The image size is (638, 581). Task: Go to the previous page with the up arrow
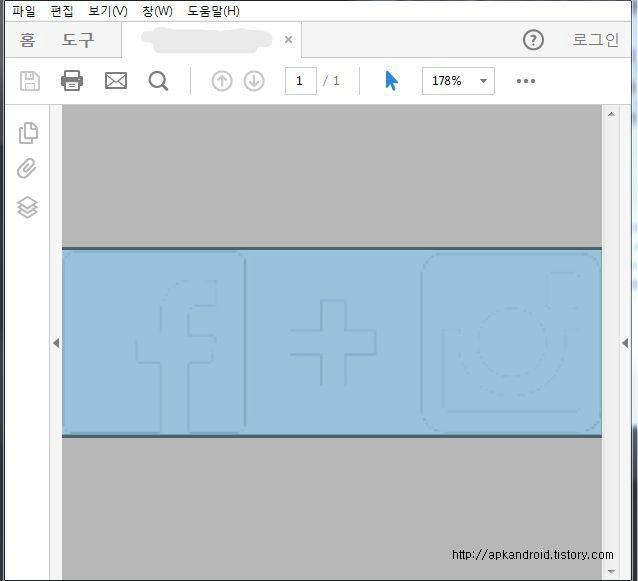(222, 81)
